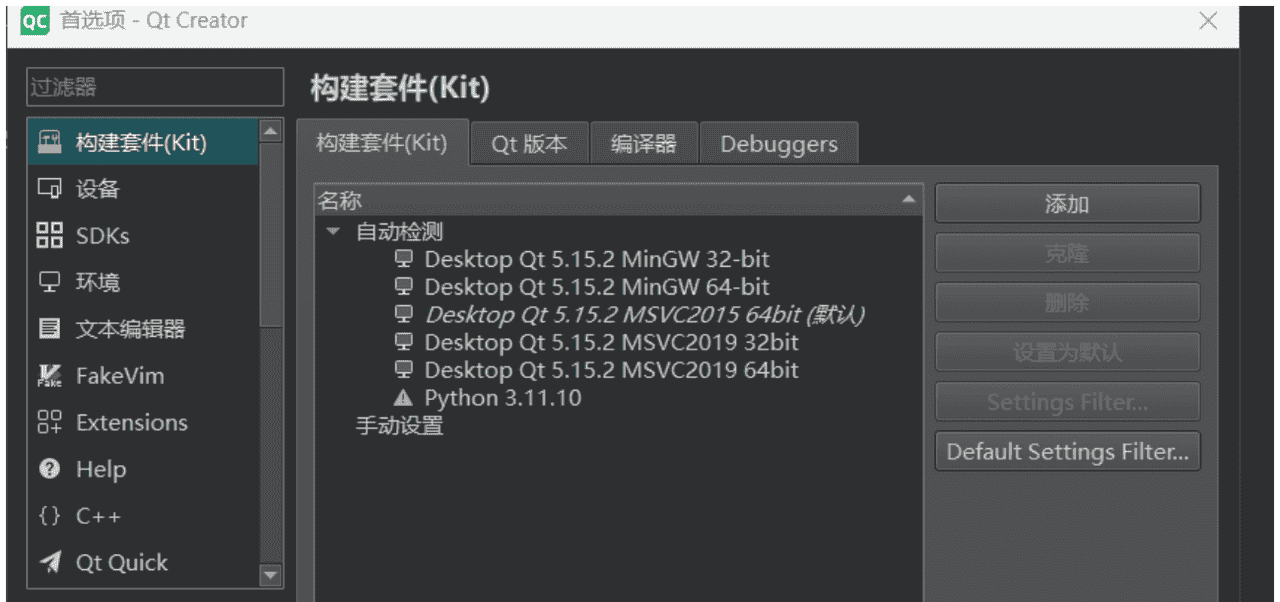Click the 过滤器 filter input box
The height and width of the screenshot is (602, 1280).
pos(154,88)
